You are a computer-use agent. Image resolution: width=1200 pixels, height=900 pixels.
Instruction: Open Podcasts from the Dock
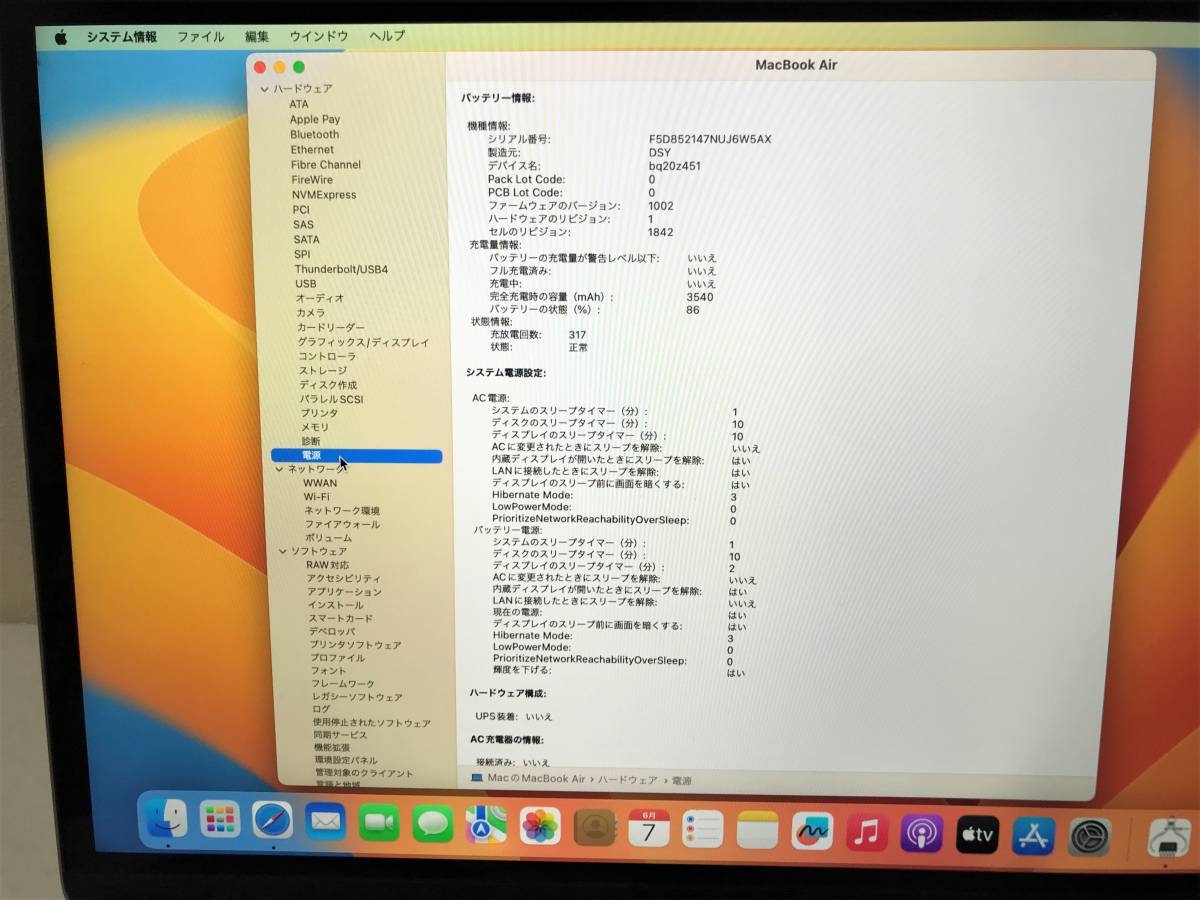(922, 833)
